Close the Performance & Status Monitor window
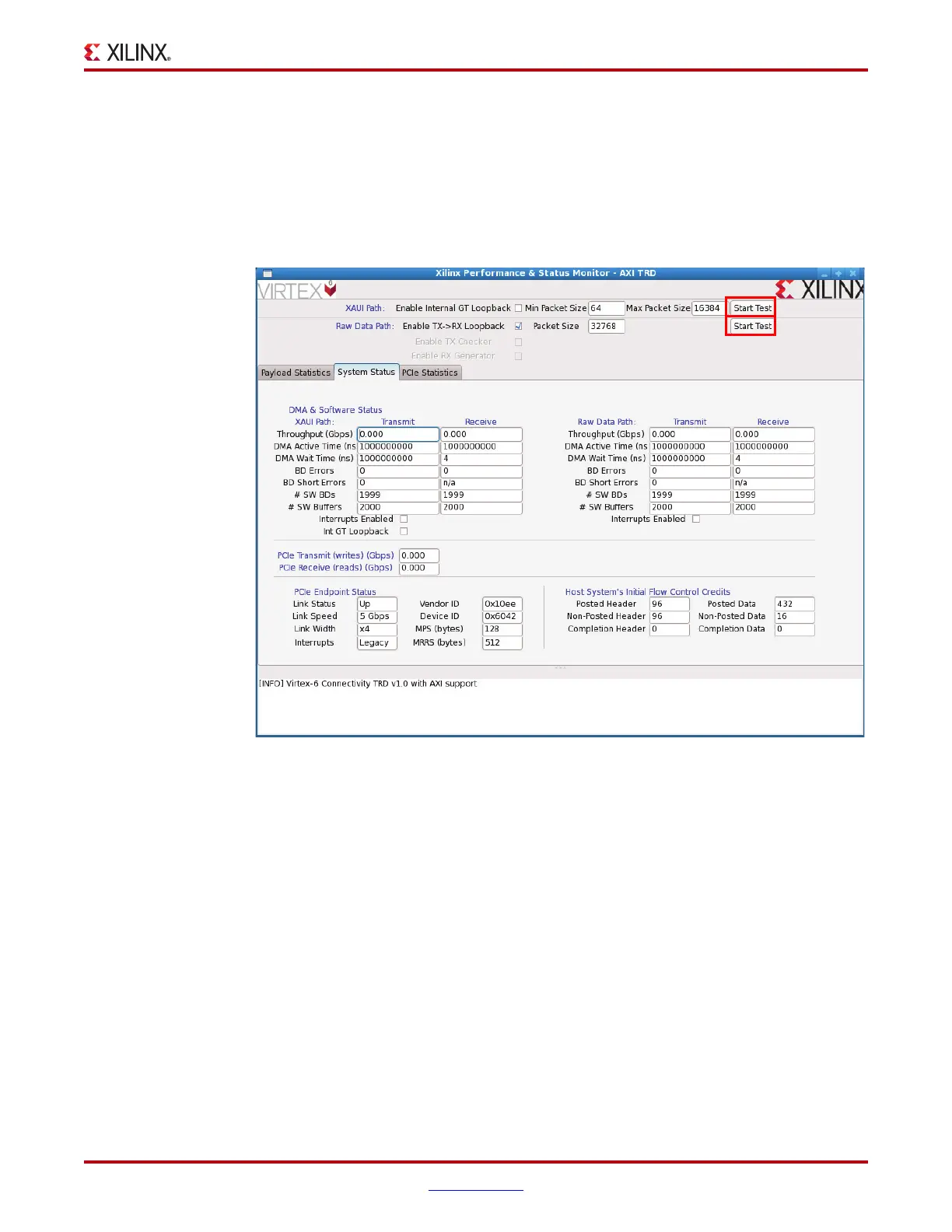 (853, 274)
